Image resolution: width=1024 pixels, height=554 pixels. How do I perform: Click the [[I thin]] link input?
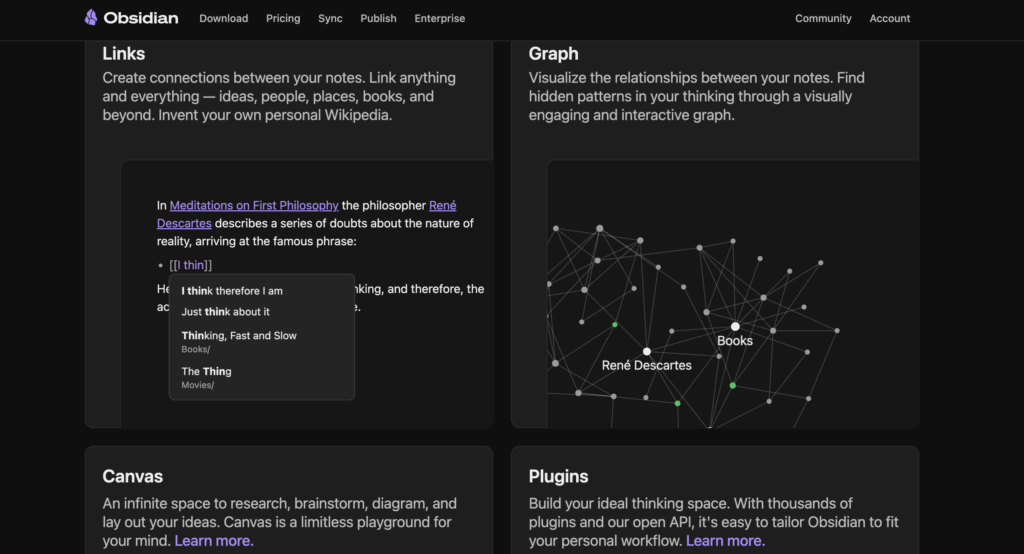(x=191, y=265)
